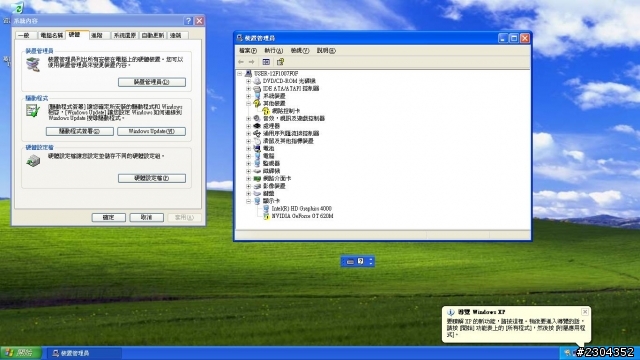This screenshot has height=360, width=640.
Task: Switch to the 系統還原 tab
Action: click(x=124, y=36)
